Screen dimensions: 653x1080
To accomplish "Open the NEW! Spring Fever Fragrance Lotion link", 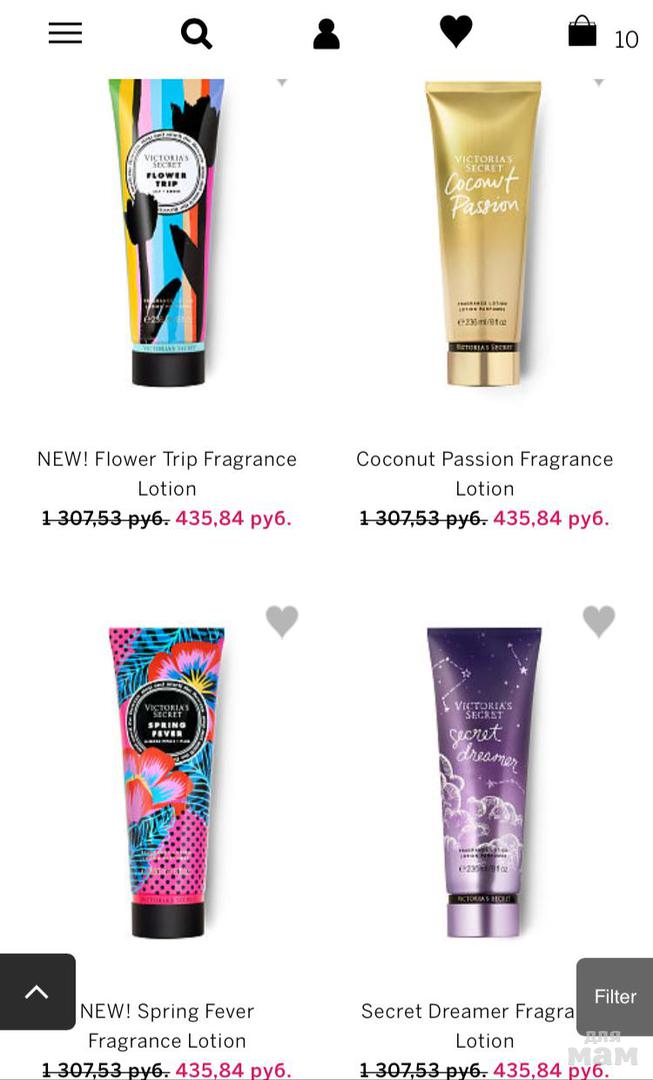I will pos(167,1026).
